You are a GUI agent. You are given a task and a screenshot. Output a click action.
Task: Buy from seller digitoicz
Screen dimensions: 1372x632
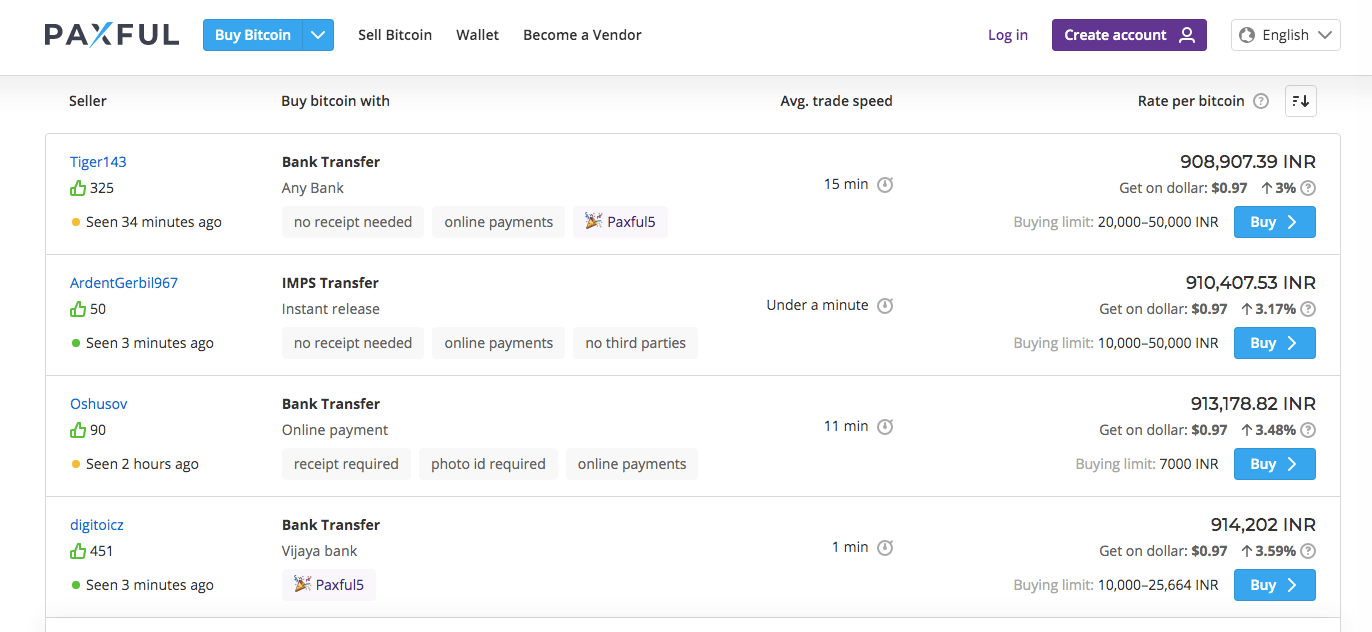pyautogui.click(x=1274, y=585)
